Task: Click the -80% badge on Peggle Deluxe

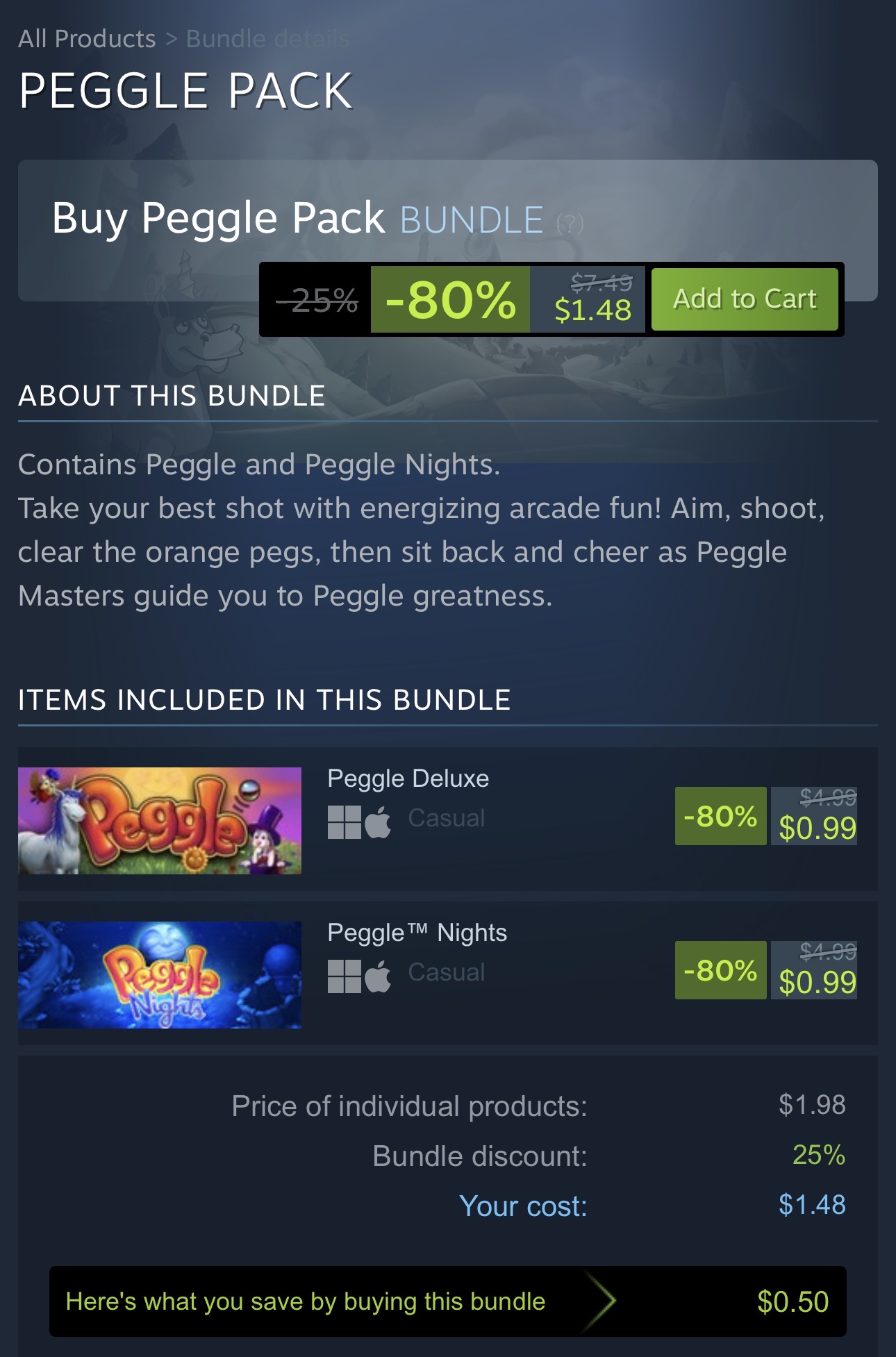Action: [x=721, y=816]
